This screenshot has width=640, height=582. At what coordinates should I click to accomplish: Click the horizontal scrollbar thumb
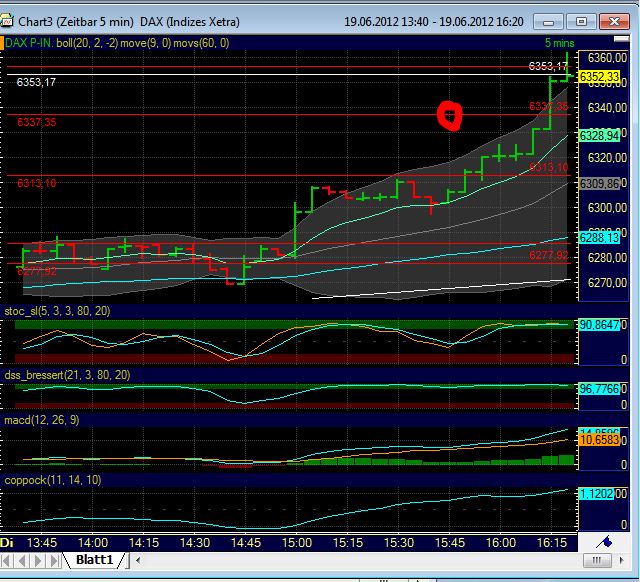coord(597,560)
